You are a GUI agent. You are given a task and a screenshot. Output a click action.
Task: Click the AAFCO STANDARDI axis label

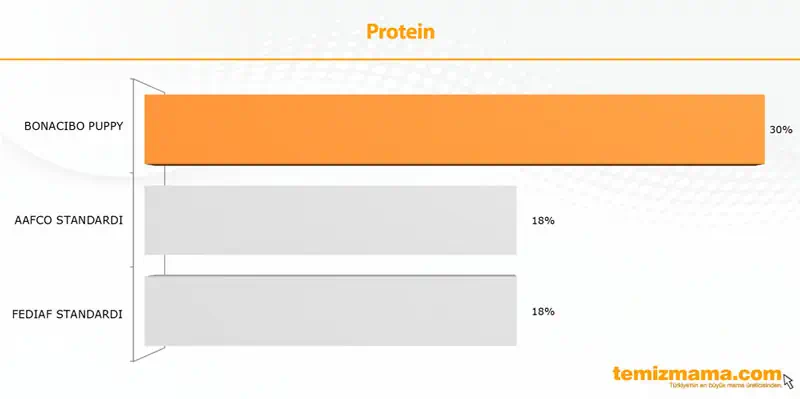[69, 220]
